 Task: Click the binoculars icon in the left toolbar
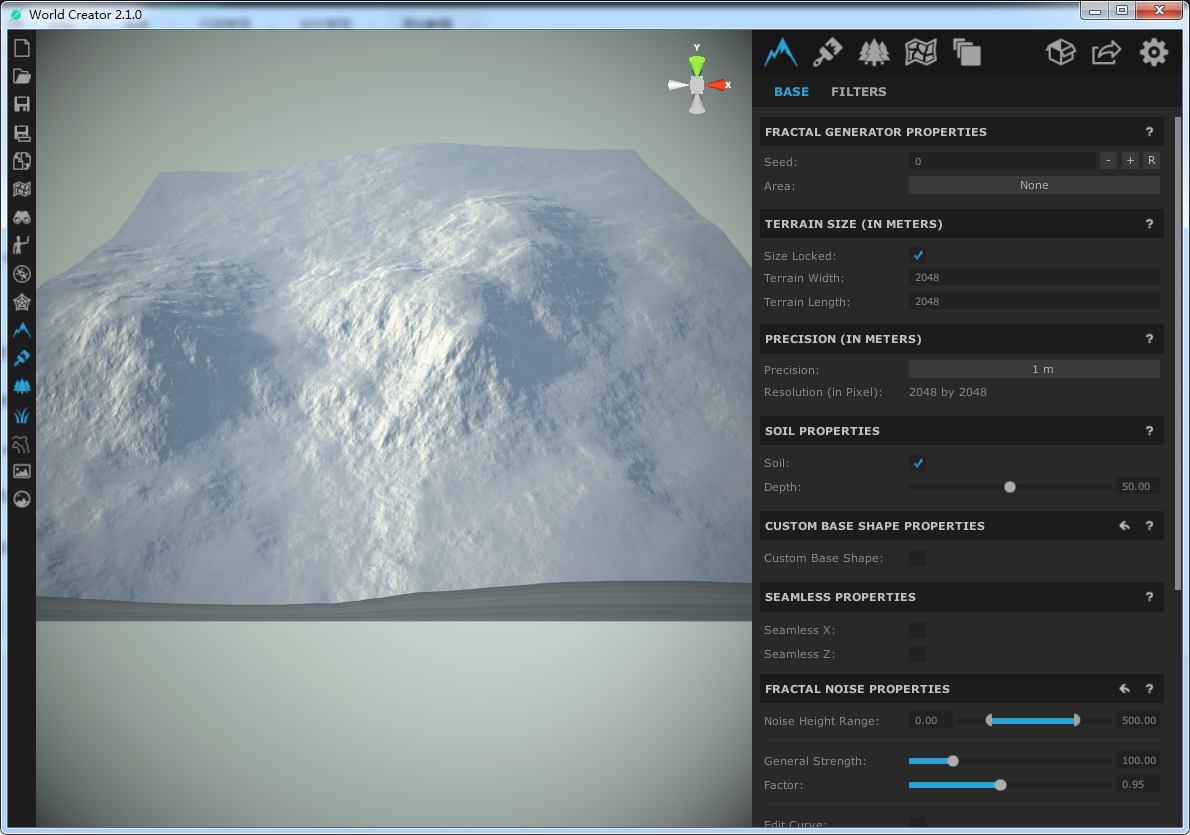[21, 217]
